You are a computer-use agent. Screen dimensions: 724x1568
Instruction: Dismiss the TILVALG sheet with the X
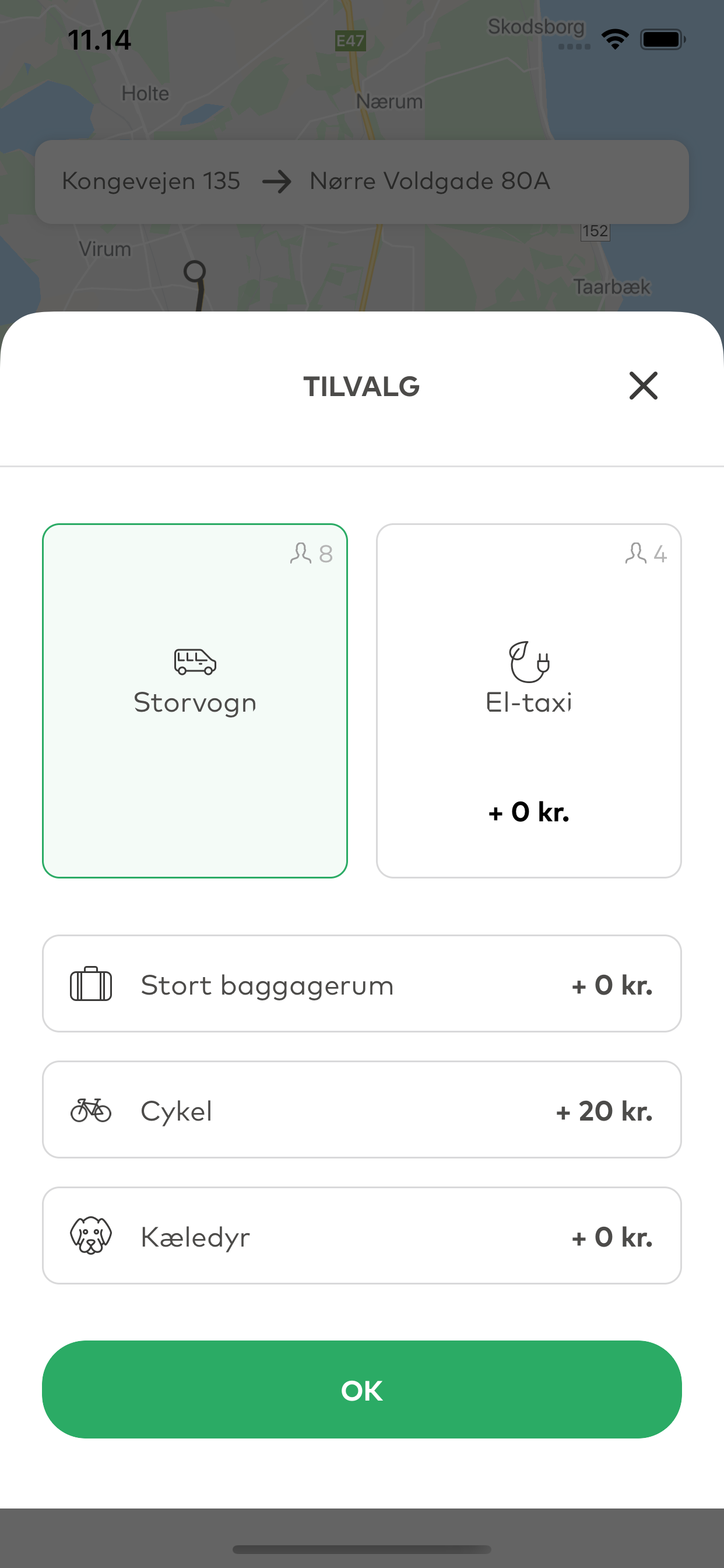(643, 386)
